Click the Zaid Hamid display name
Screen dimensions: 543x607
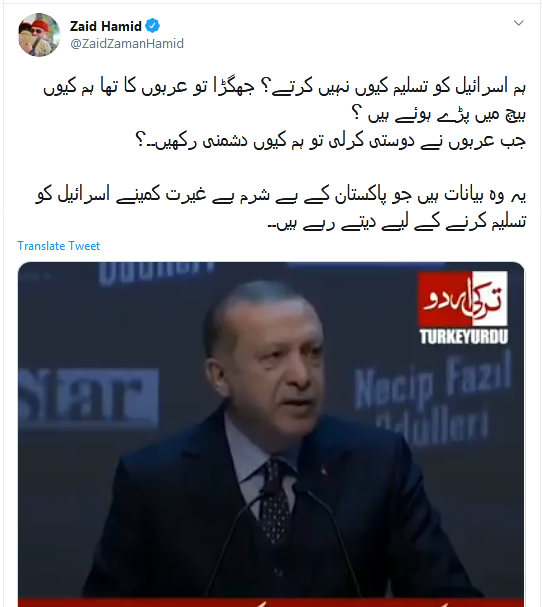106,26
